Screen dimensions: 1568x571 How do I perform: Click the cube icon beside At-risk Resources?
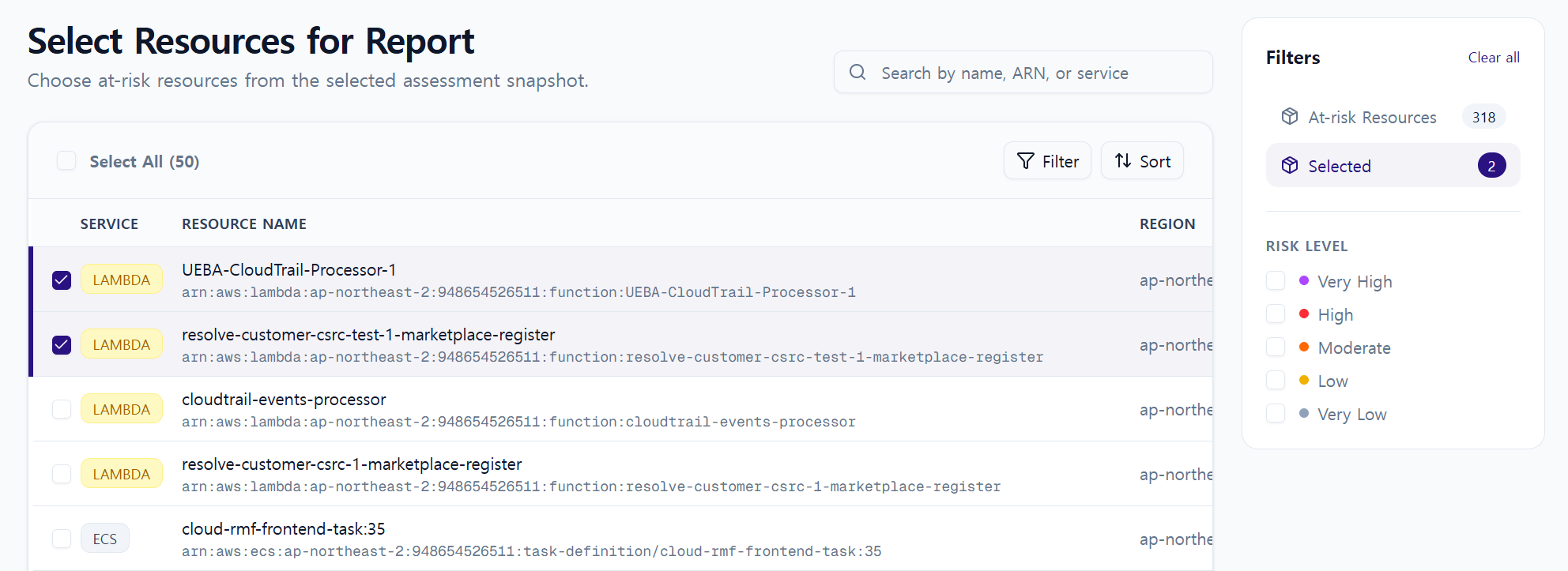1290,117
